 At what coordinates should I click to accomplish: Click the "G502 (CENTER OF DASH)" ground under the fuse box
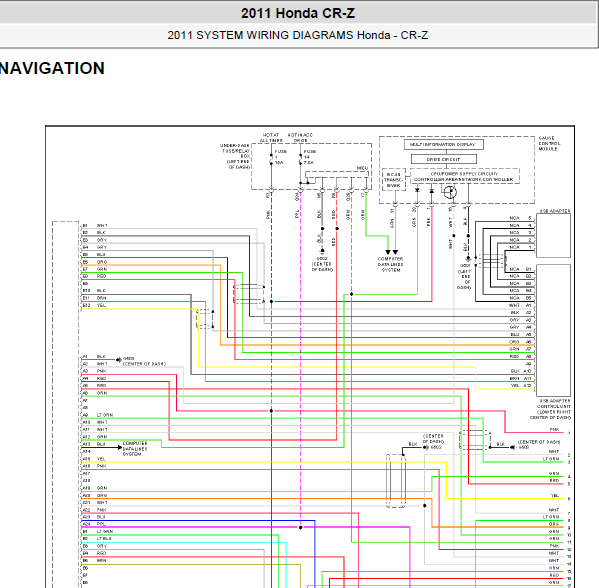pyautogui.click(x=322, y=264)
